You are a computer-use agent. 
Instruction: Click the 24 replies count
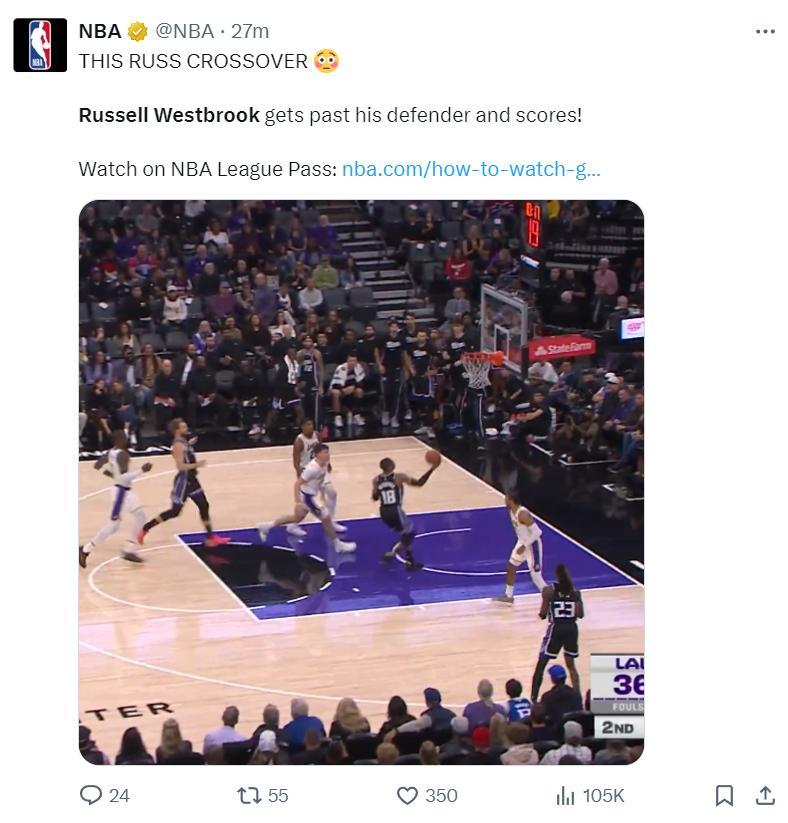click(x=119, y=796)
